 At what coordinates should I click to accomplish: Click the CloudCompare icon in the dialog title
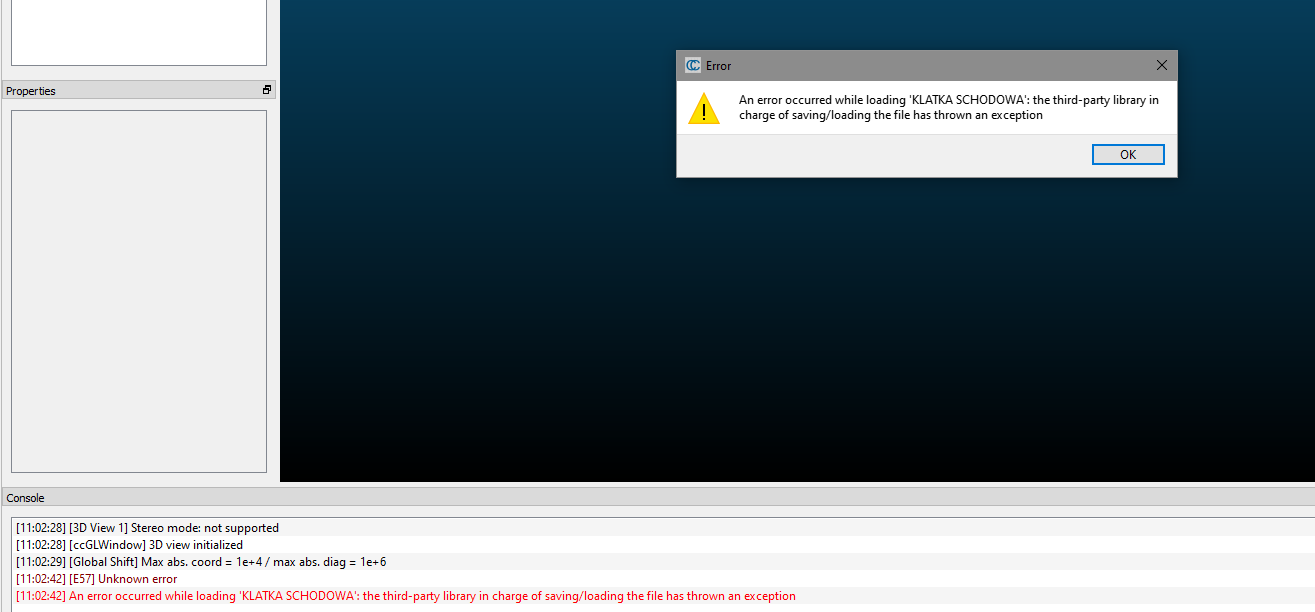(x=693, y=65)
